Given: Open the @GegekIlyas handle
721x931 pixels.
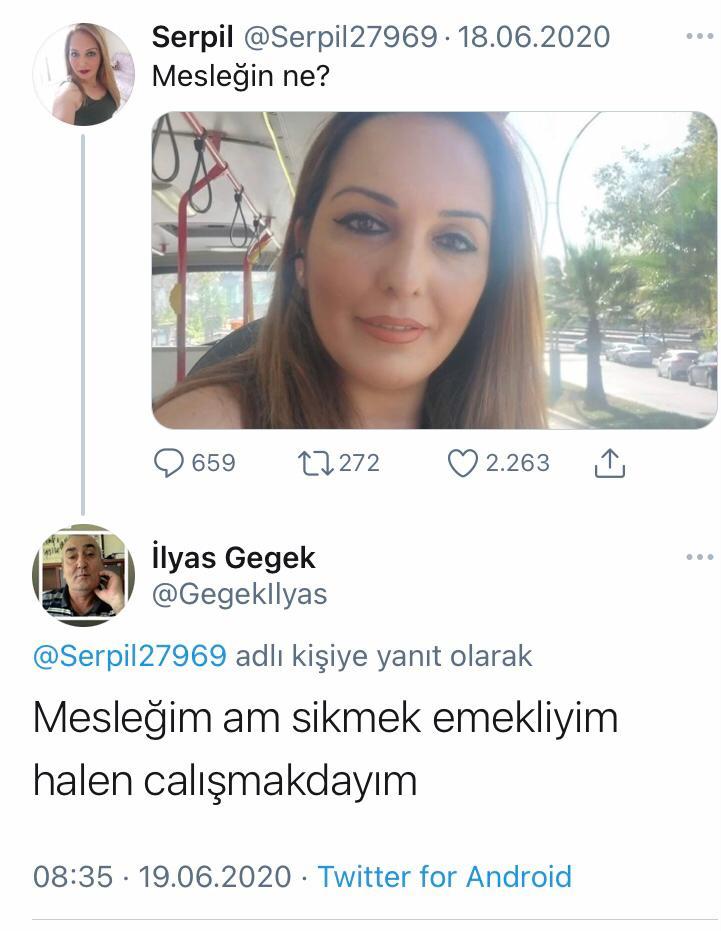Looking at the screenshot, I should coord(239,594).
